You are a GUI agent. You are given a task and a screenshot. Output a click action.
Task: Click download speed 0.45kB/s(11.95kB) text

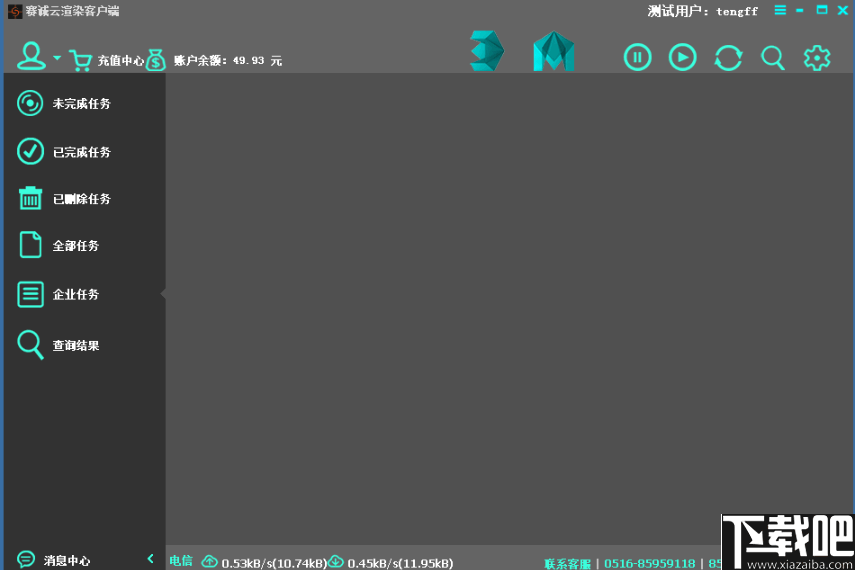tap(401, 563)
